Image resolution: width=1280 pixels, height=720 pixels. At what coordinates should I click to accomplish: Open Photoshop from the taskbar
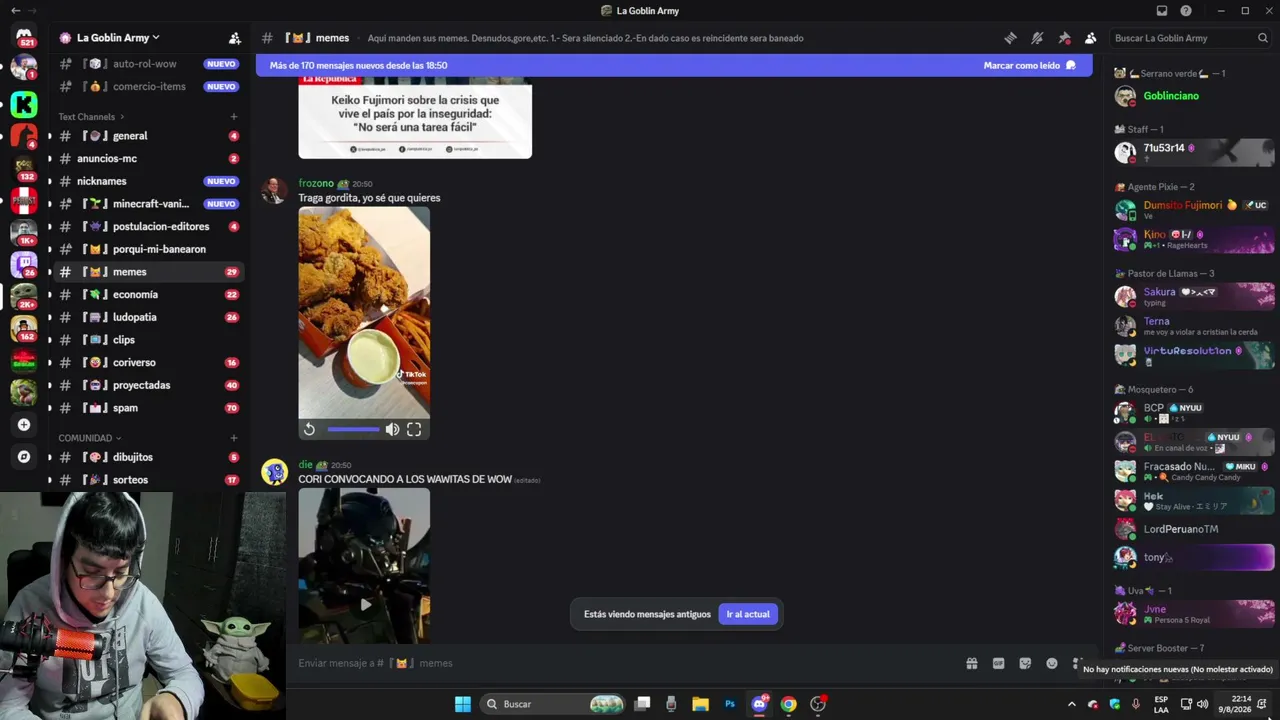[x=730, y=704]
